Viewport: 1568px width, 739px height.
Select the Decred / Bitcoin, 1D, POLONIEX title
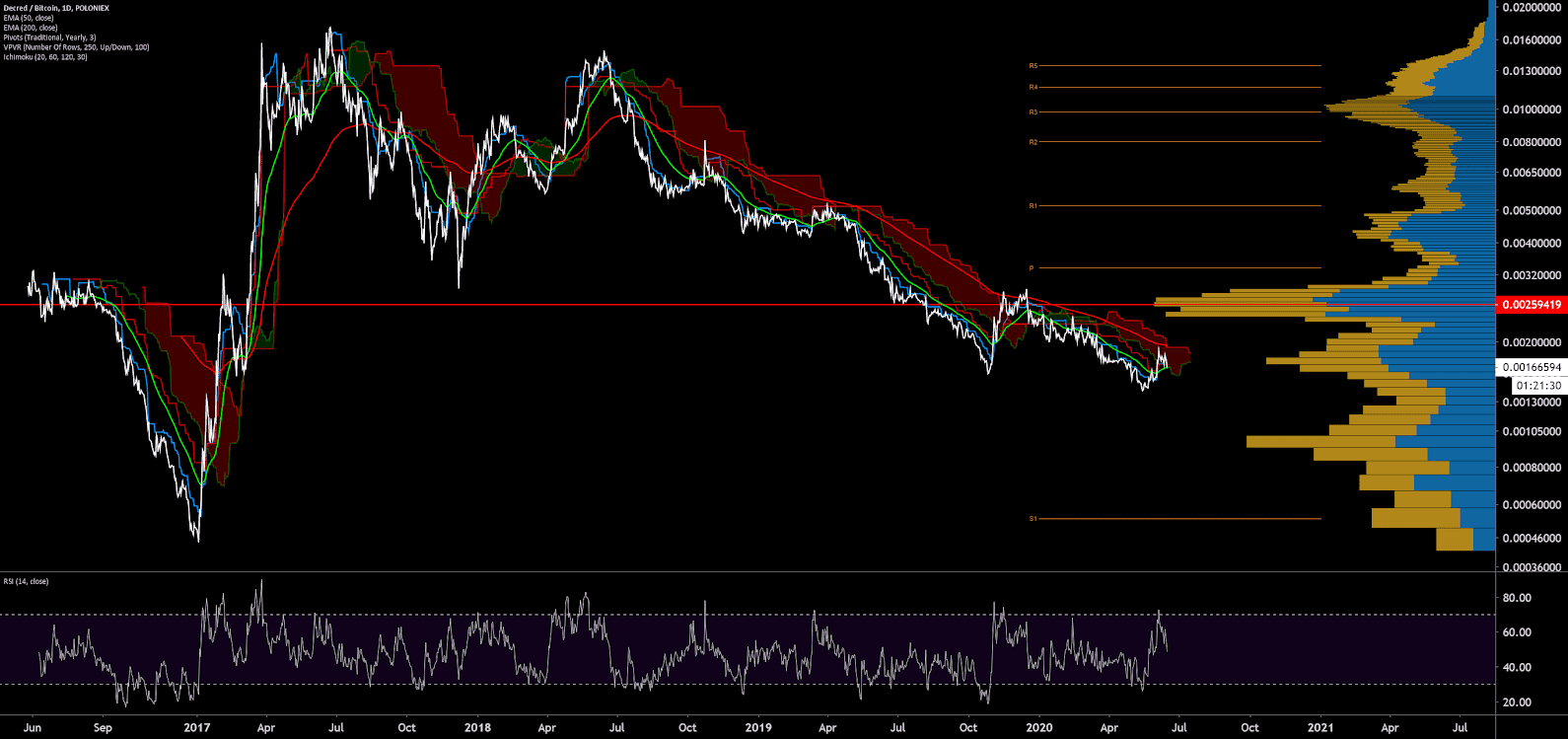[x=56, y=8]
